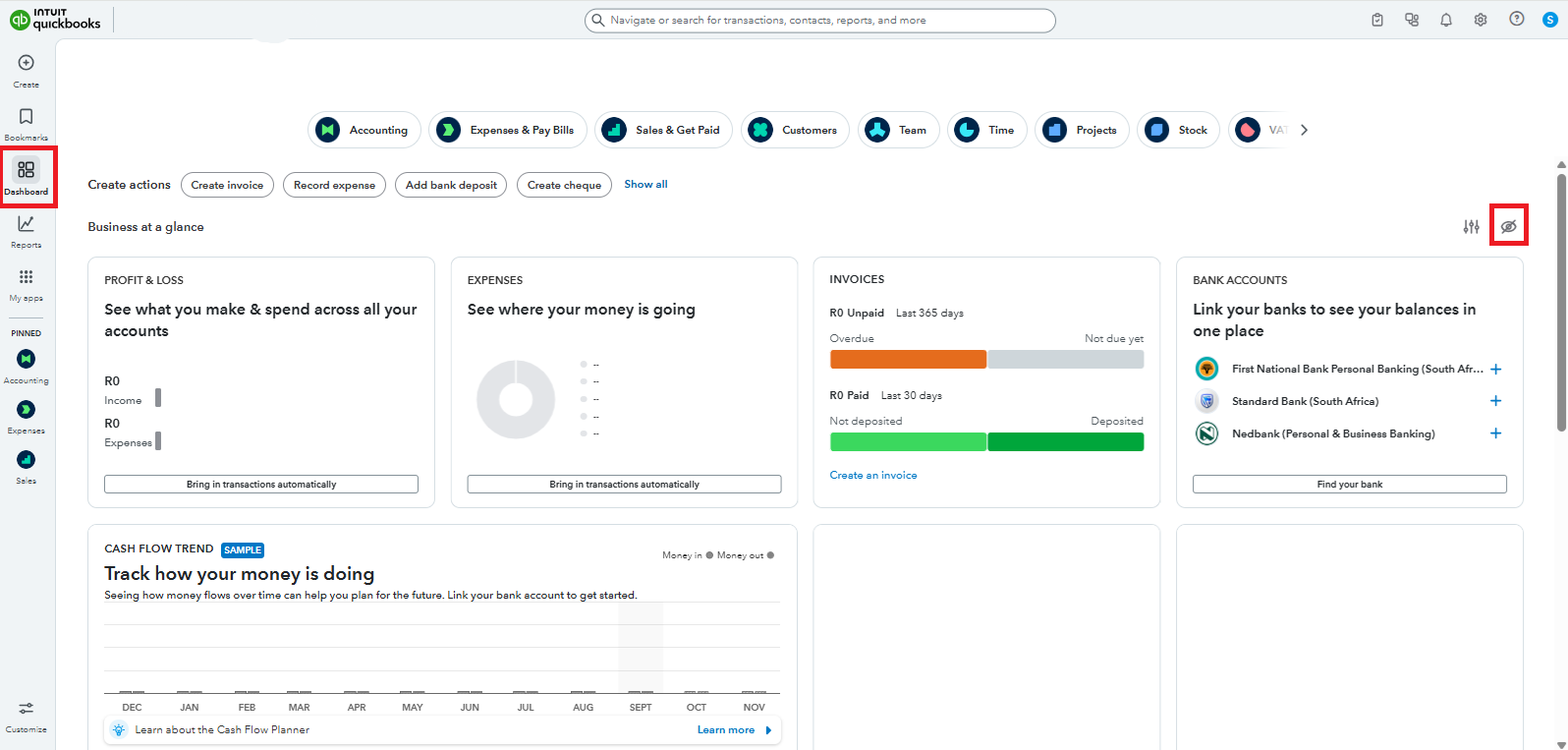Click the 'Money out' chart legend
This screenshot has height=750, width=1568.
(746, 555)
